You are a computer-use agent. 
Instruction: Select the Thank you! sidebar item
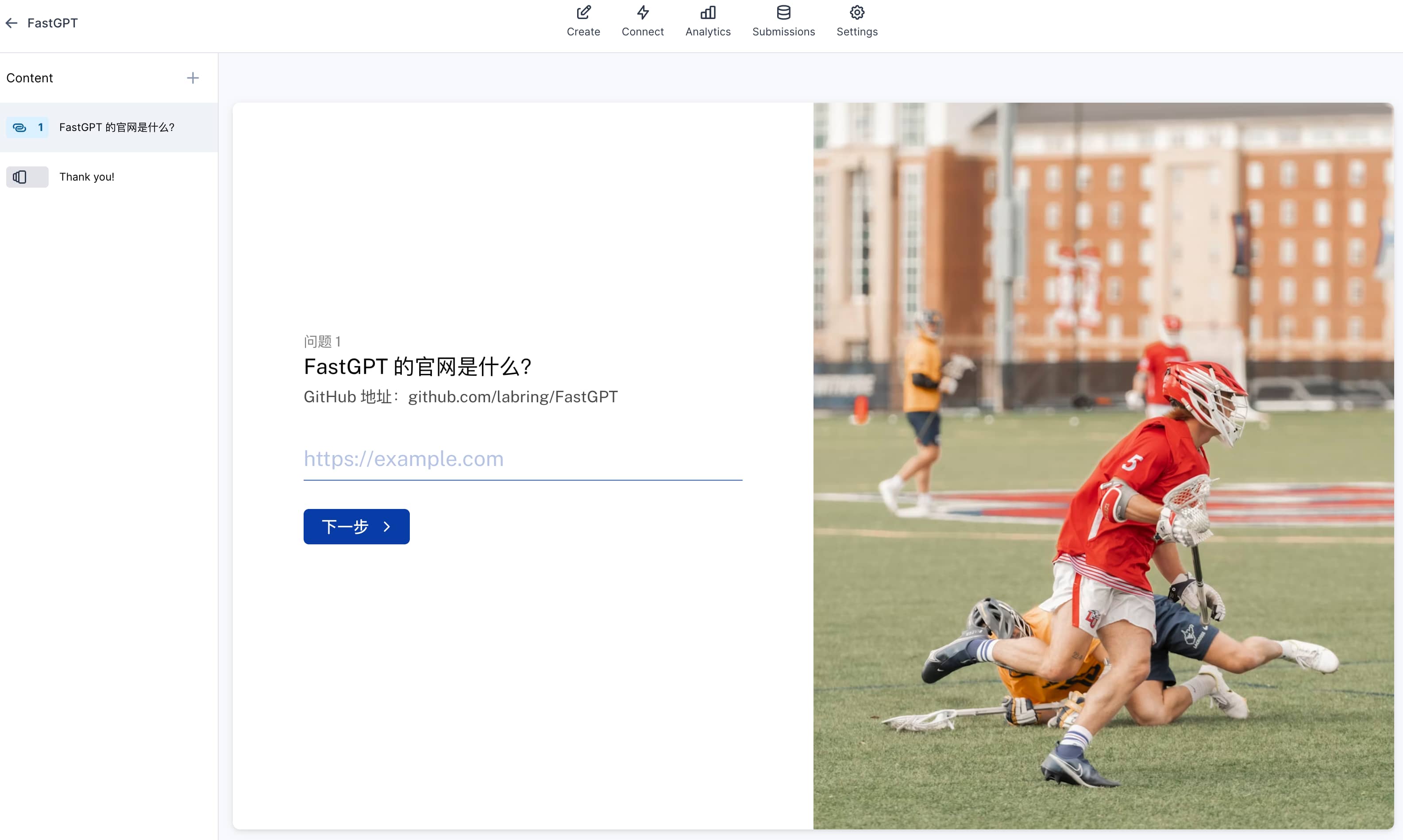click(87, 177)
